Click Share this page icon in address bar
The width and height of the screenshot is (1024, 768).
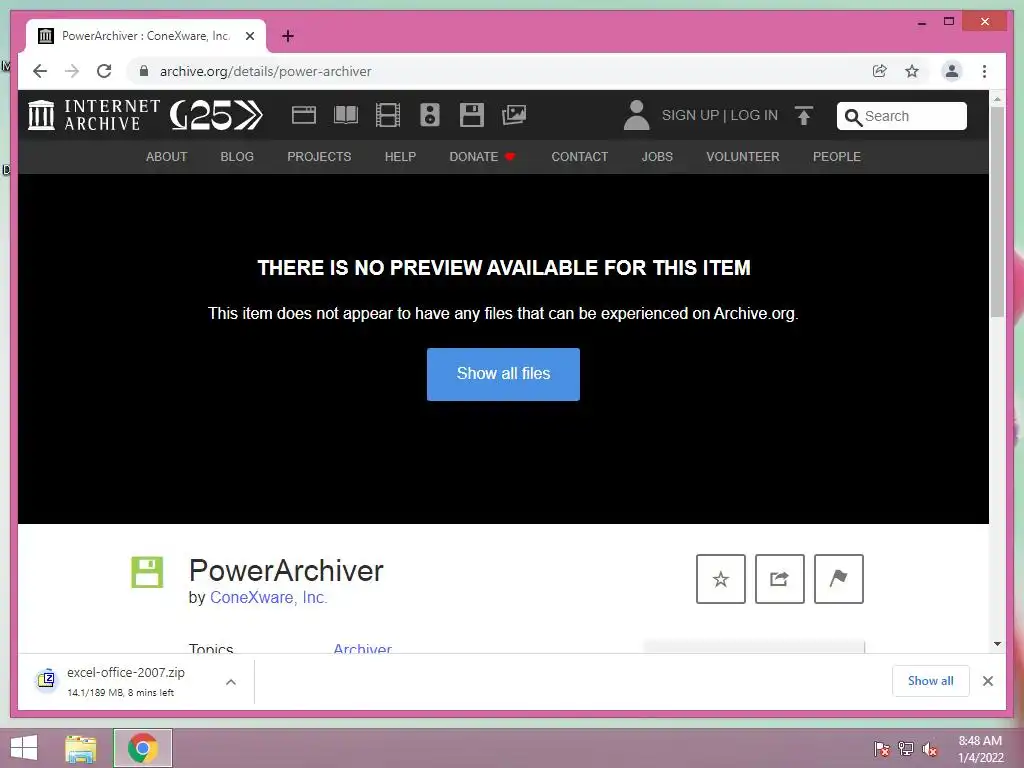[x=880, y=71]
